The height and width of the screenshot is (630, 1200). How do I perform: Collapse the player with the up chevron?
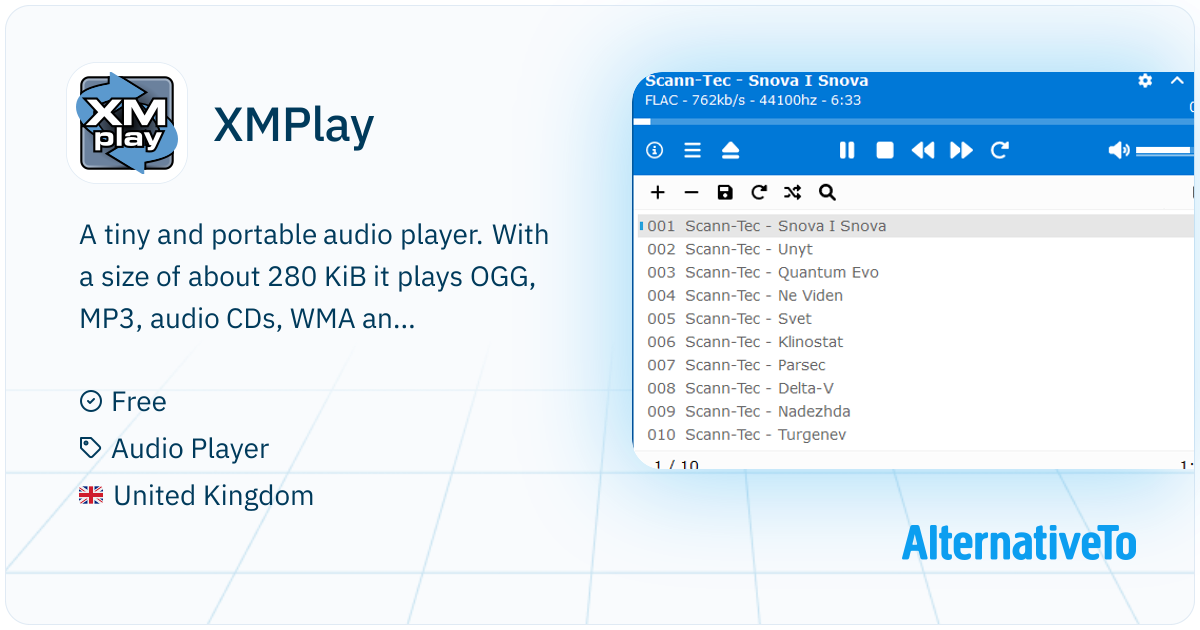(1177, 81)
